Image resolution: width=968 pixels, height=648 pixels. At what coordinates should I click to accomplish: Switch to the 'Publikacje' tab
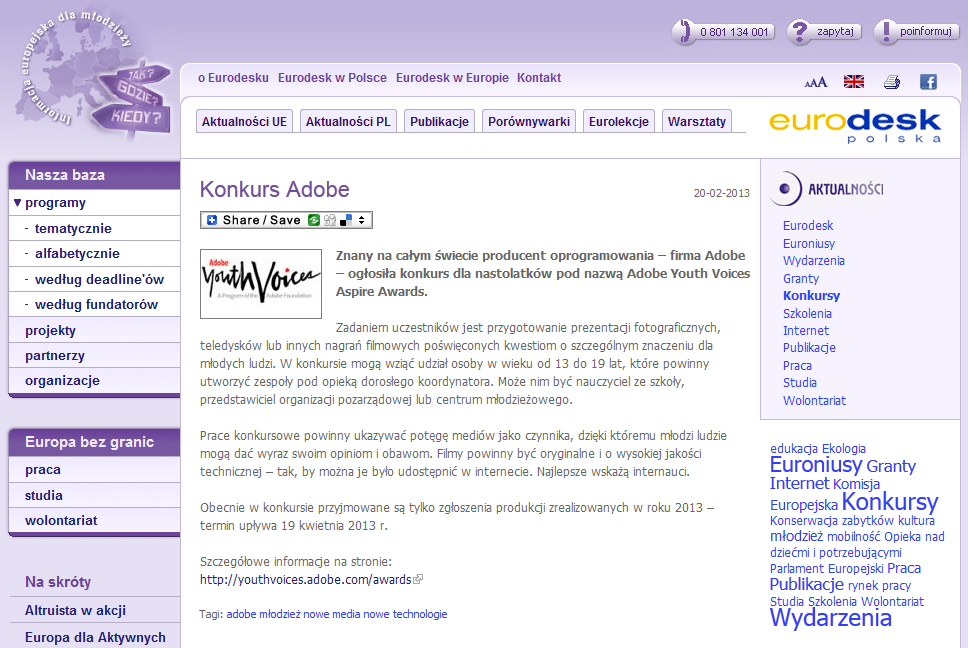tap(440, 122)
